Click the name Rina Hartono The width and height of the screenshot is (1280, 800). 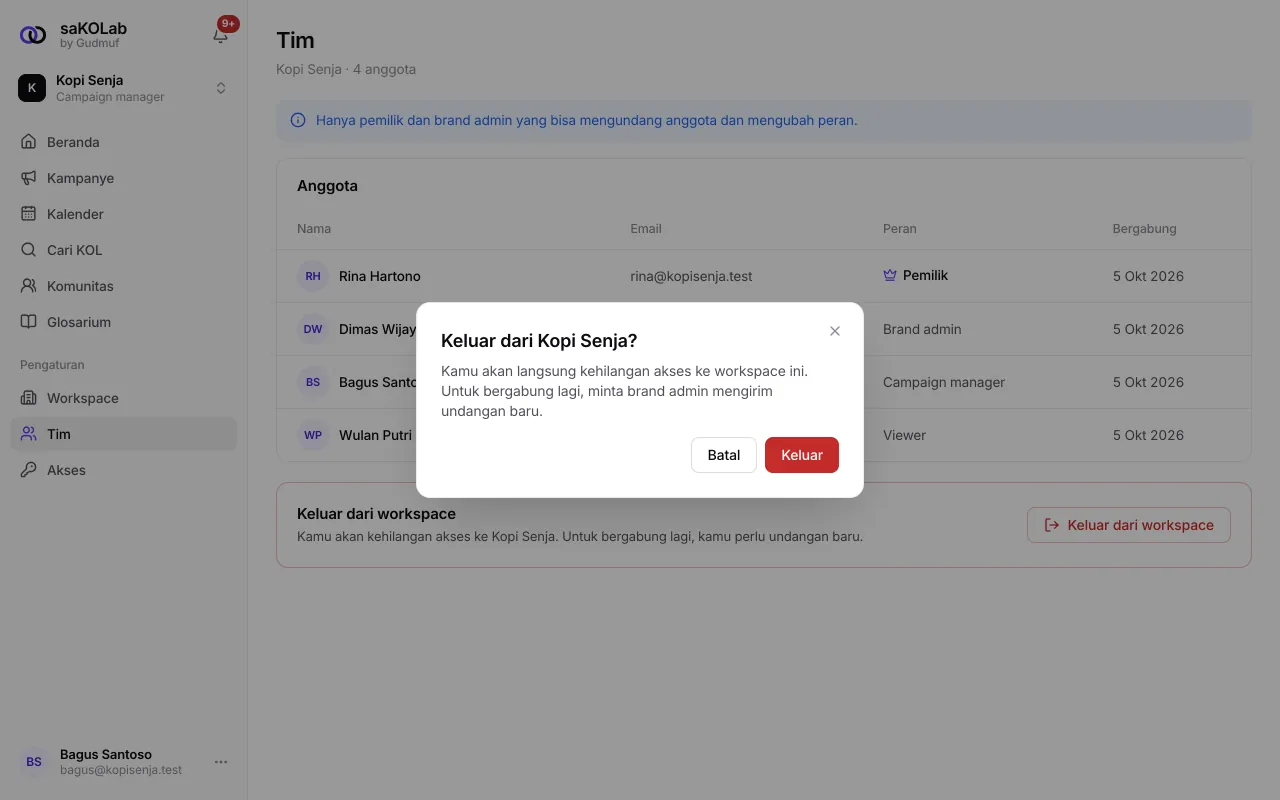[380, 276]
